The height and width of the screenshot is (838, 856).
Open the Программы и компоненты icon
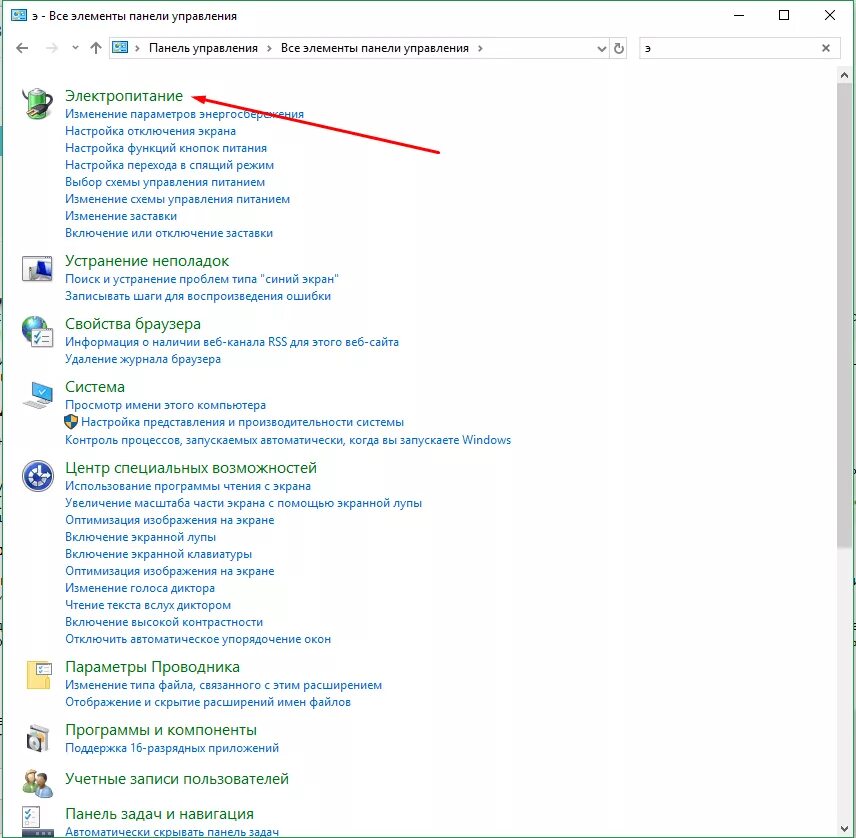click(38, 737)
